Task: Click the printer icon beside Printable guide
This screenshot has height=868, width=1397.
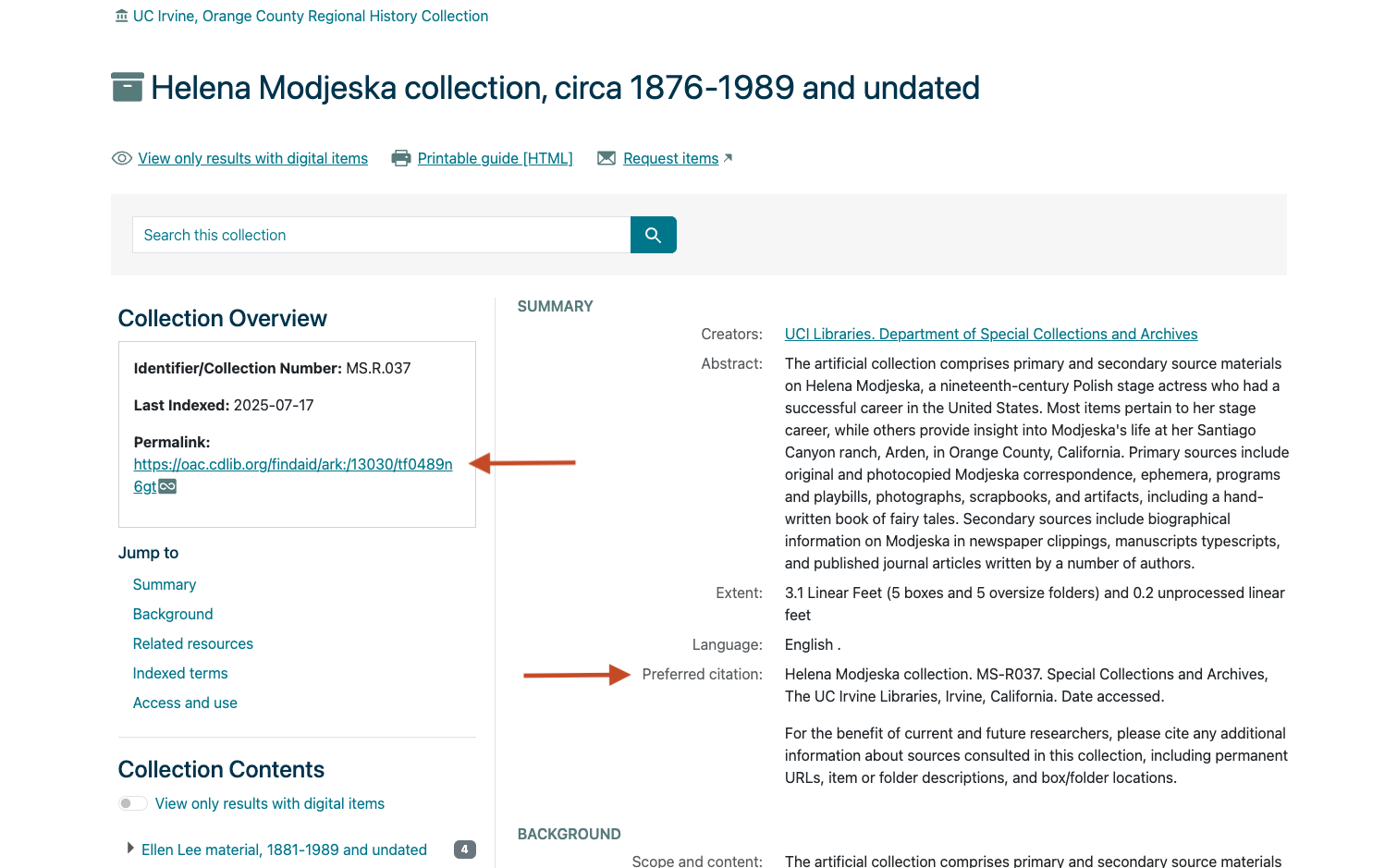Action: [400, 157]
